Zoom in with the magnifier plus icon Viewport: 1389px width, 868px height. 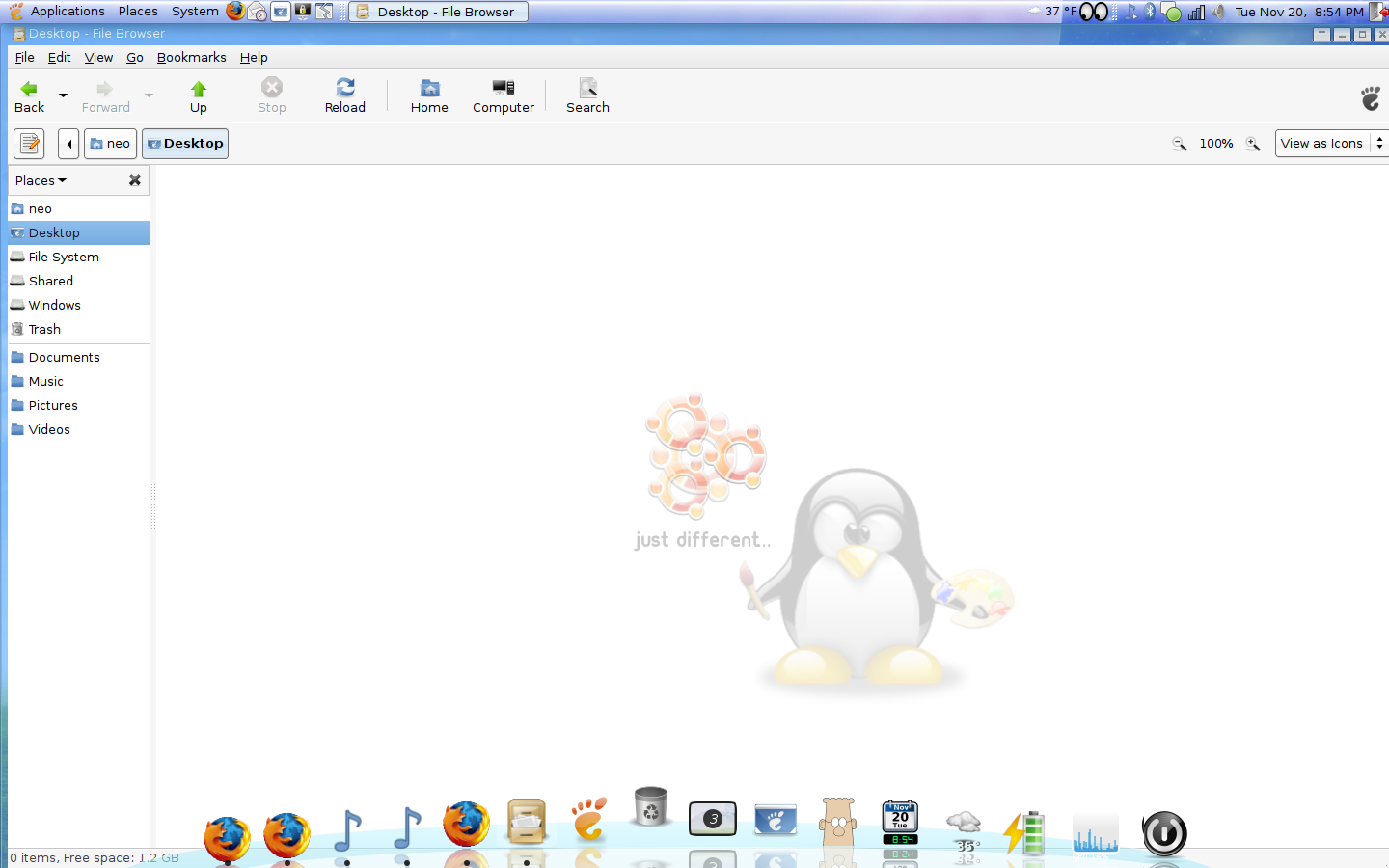[x=1253, y=144]
